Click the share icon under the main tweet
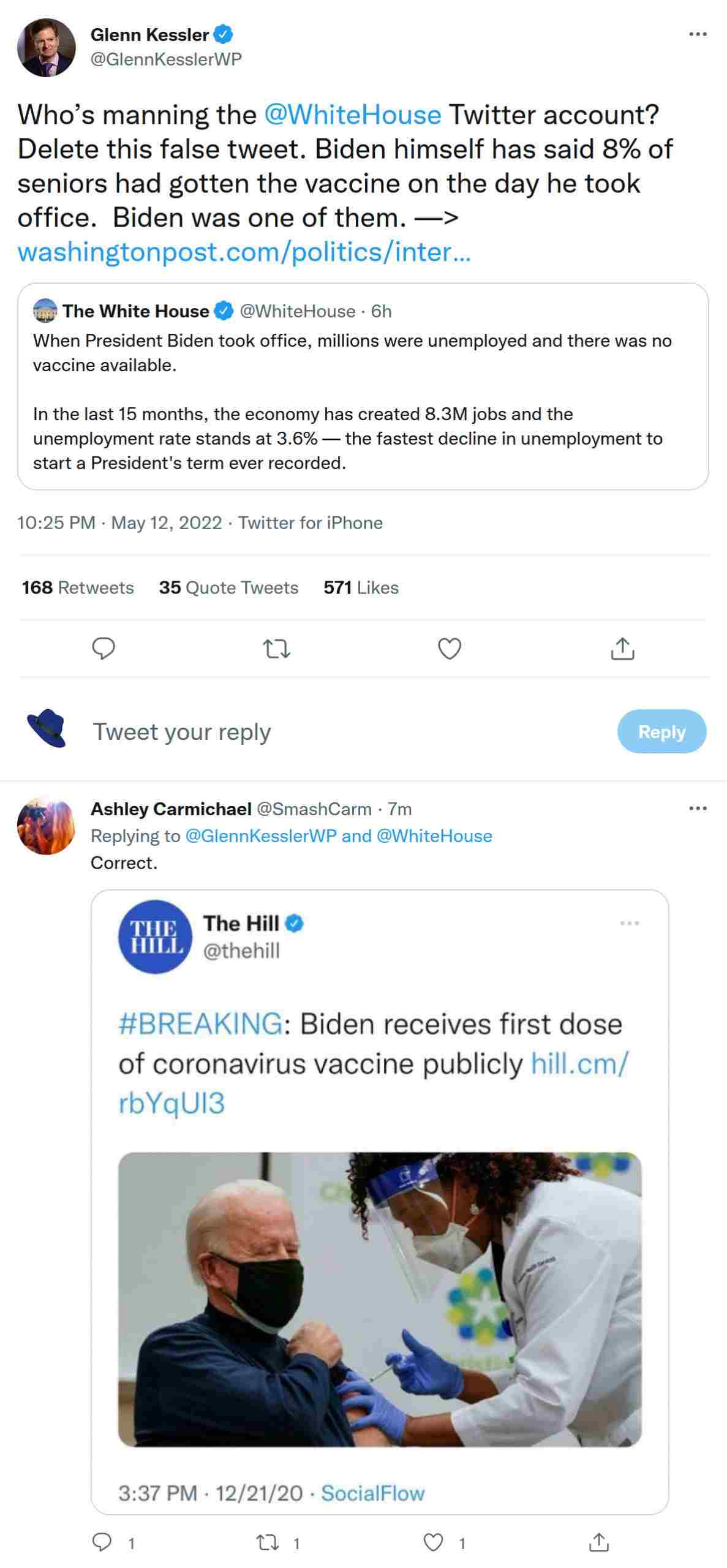 [622, 649]
